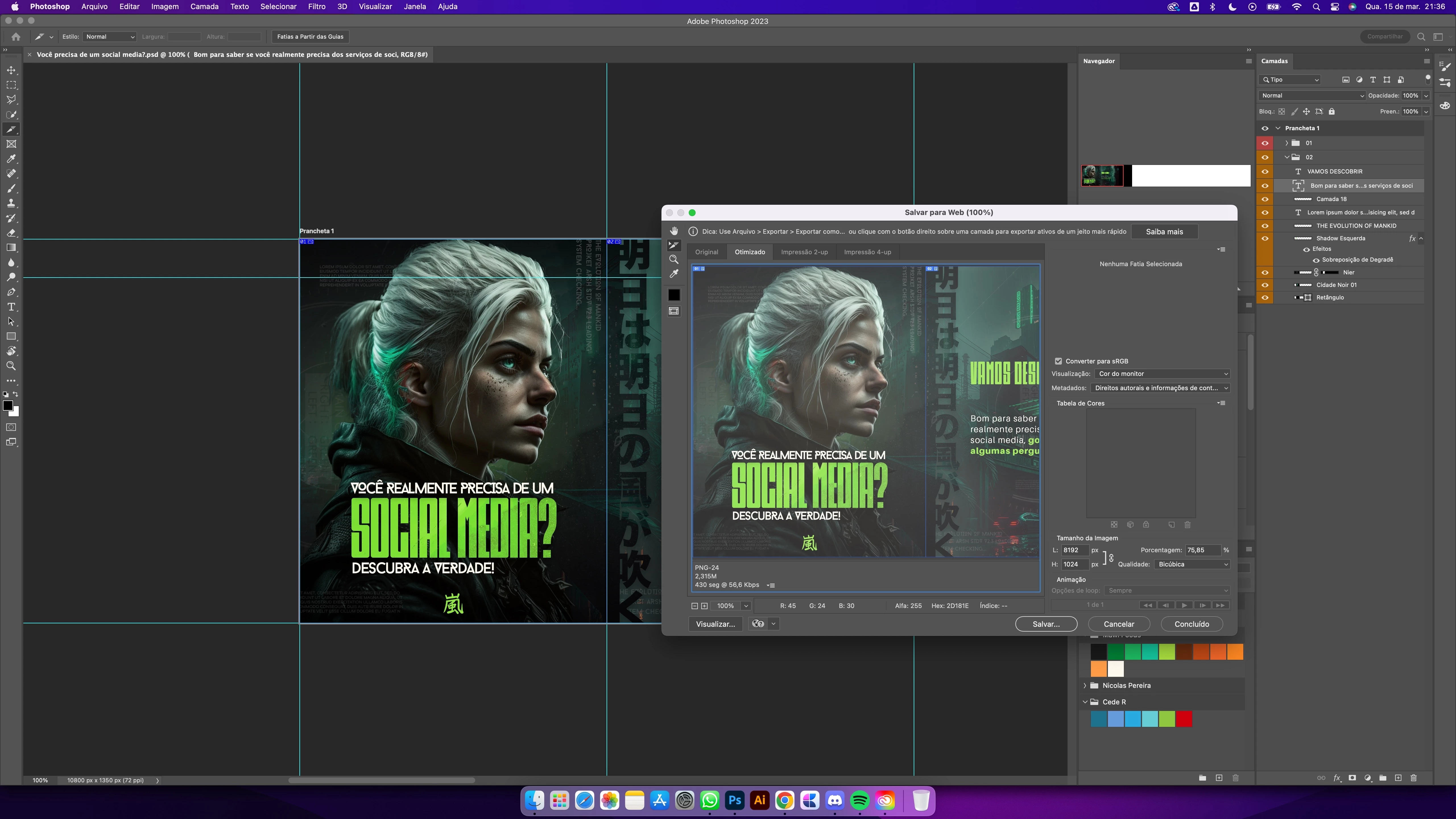Toggle slices visibility button in dialog

tap(674, 311)
